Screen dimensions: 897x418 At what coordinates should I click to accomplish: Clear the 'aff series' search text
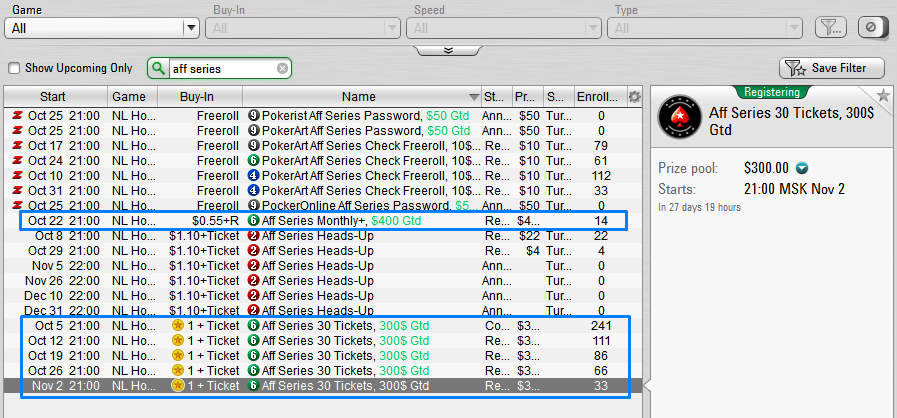(x=283, y=69)
